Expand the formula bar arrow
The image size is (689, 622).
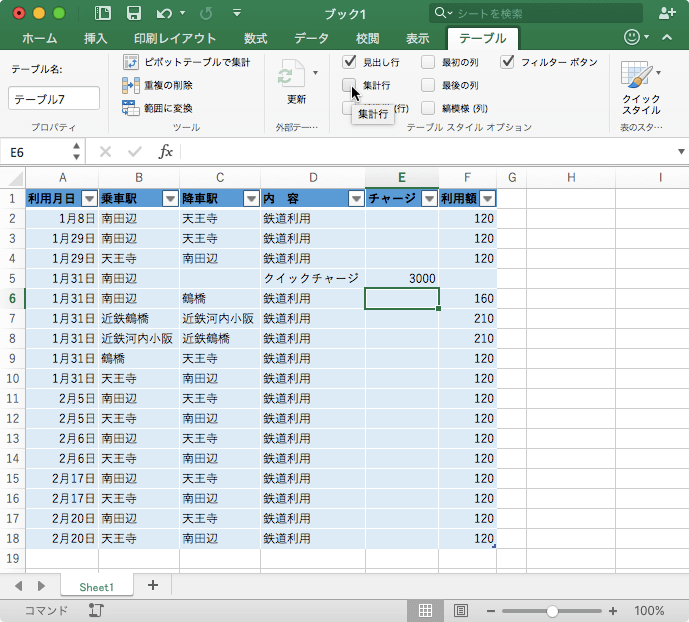pos(681,152)
